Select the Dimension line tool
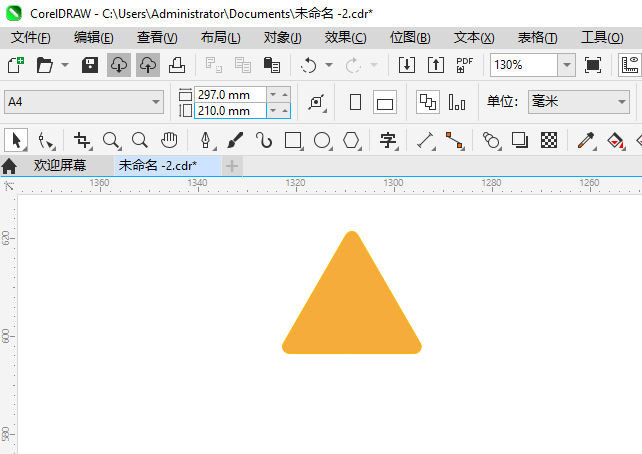Screen dimensions: 642x454 click(425, 140)
